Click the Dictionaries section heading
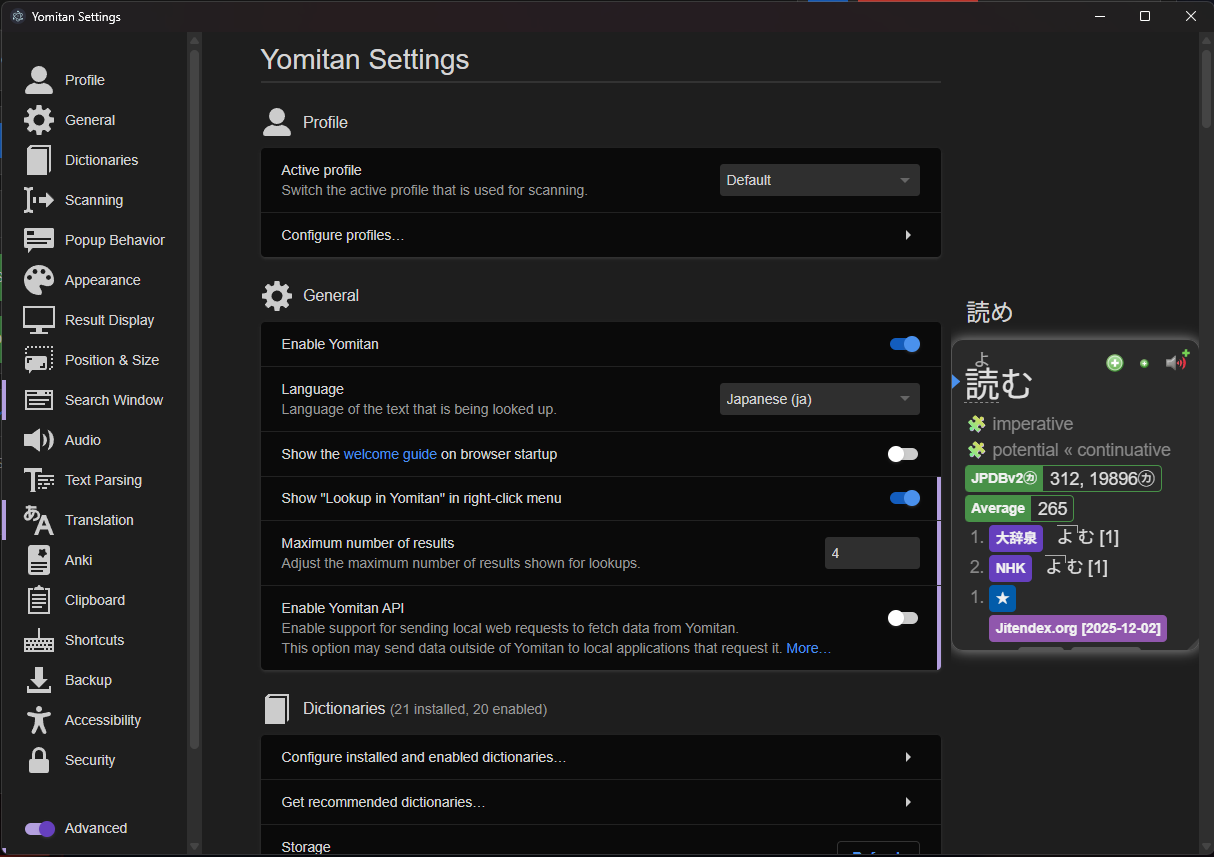Screen dimensions: 1214x857 [x=344, y=708]
